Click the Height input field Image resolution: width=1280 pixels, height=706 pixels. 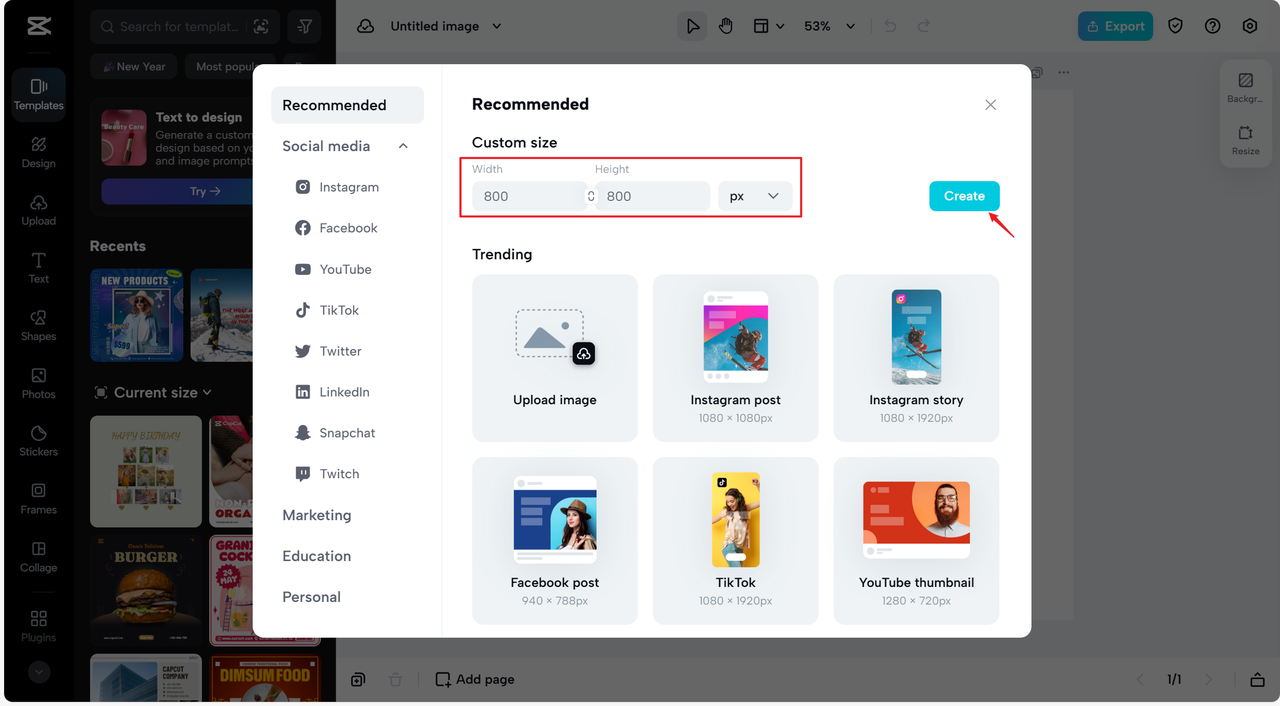(x=653, y=196)
